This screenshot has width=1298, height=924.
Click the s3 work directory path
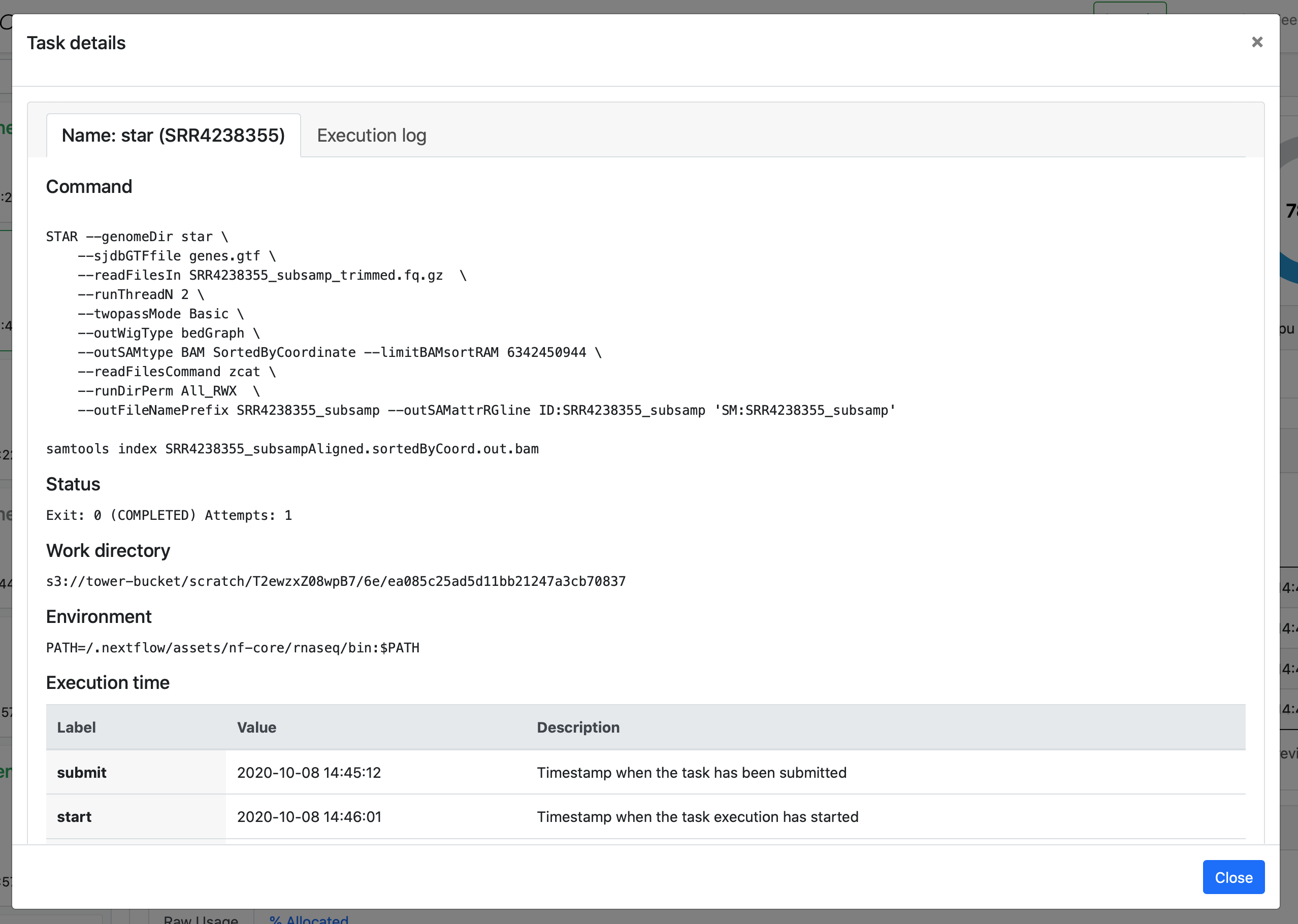pyautogui.click(x=335, y=581)
